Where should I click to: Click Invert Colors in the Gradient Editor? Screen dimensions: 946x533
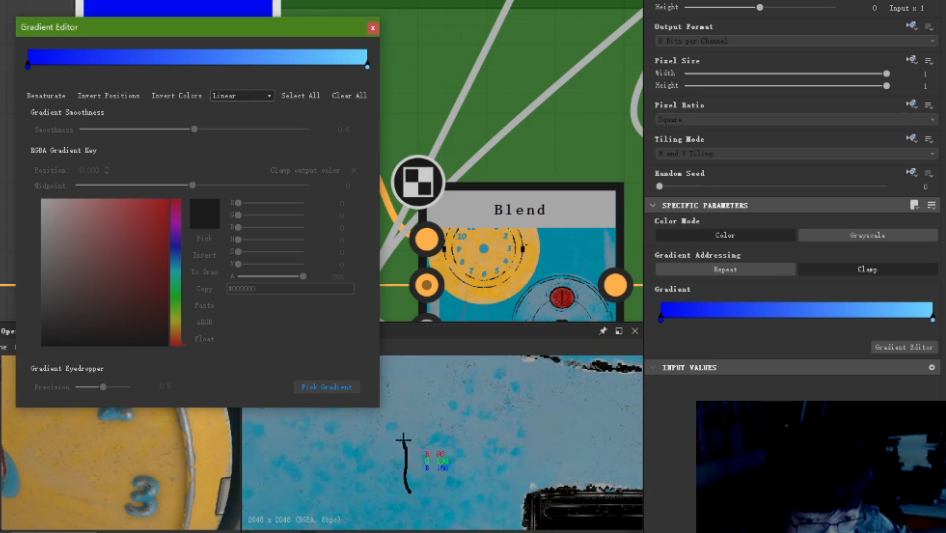[176, 96]
